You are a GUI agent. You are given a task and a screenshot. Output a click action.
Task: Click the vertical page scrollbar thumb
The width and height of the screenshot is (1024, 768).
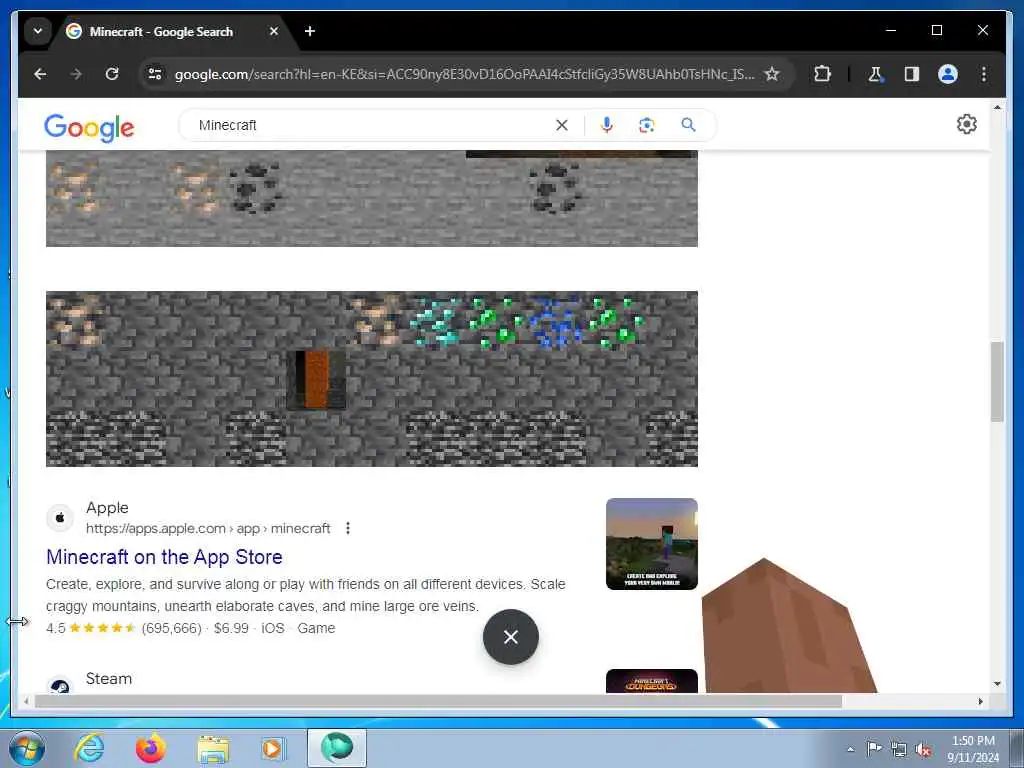tap(997, 381)
